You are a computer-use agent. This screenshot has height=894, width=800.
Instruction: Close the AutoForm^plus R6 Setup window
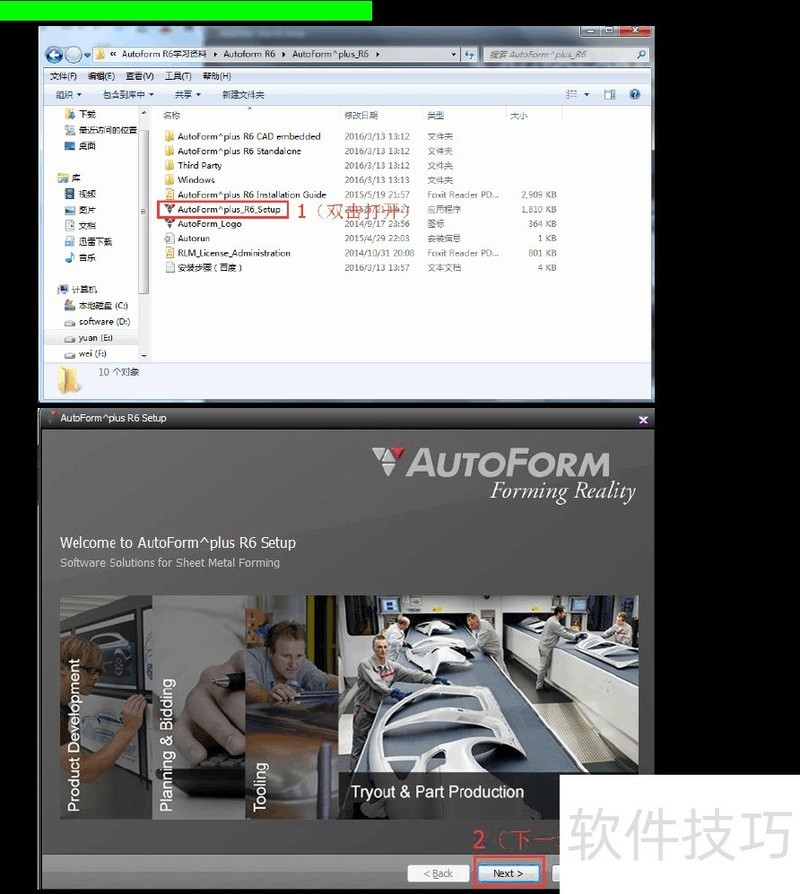click(x=643, y=420)
